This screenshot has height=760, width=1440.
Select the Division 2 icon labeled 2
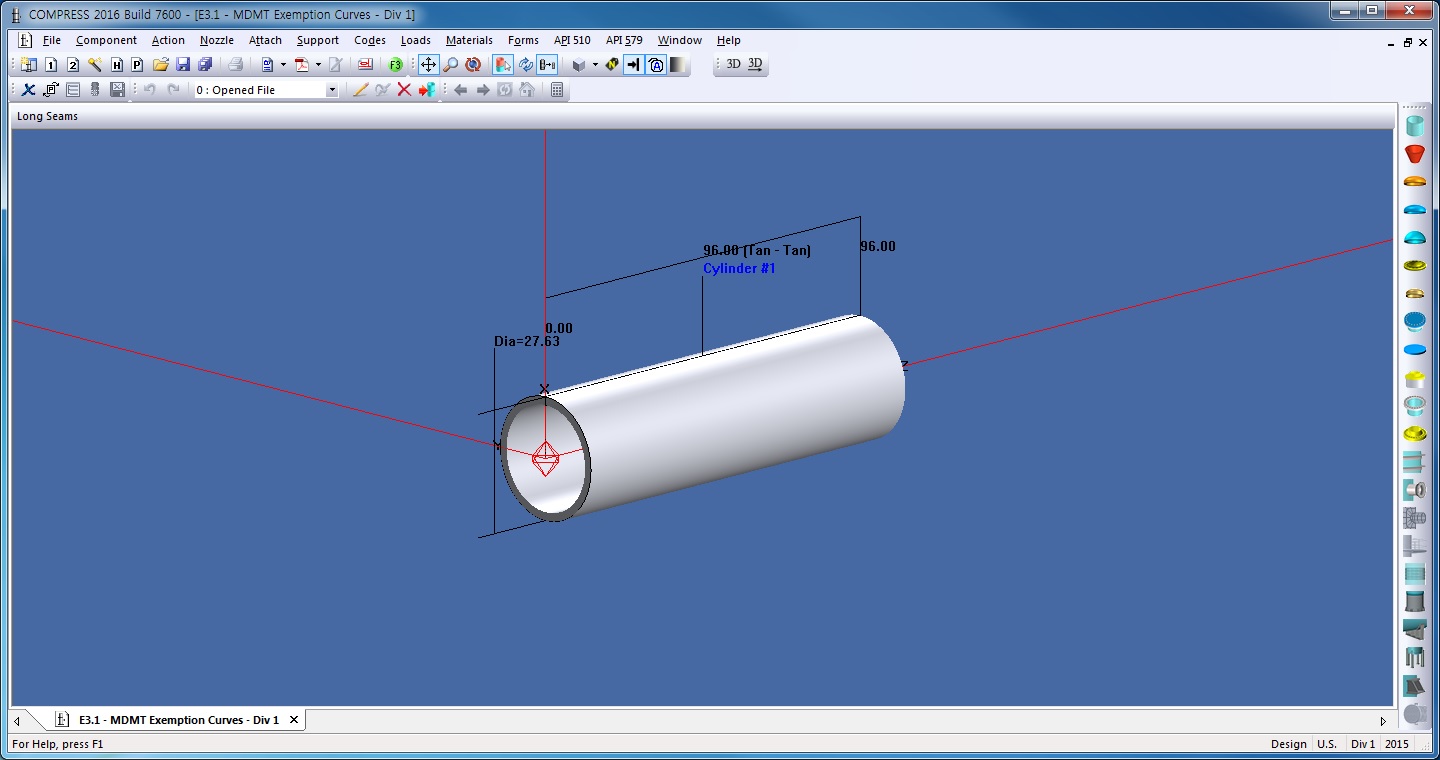(73, 65)
